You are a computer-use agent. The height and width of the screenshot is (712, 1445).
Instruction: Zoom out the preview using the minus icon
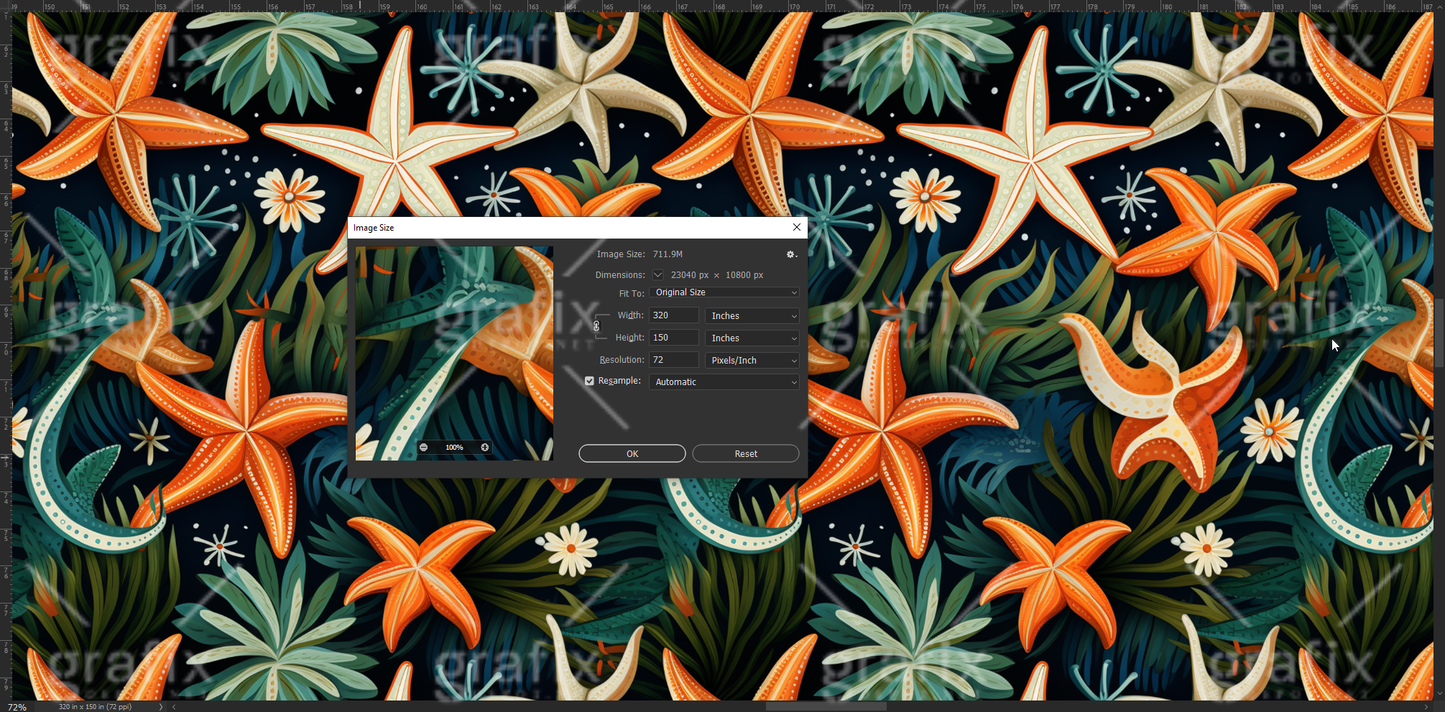coord(423,447)
